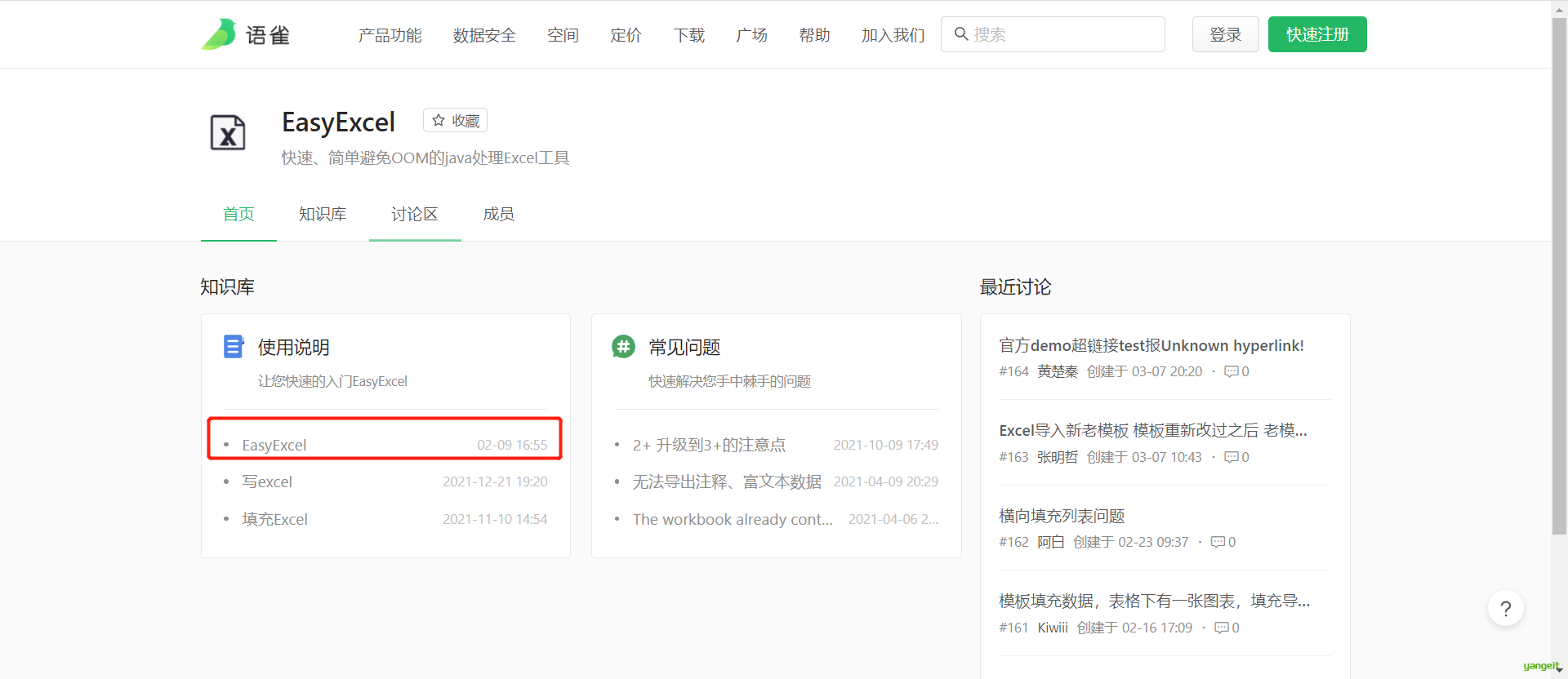The height and width of the screenshot is (679, 1568).
Task: Open the 产品功能 menu
Action: click(390, 35)
